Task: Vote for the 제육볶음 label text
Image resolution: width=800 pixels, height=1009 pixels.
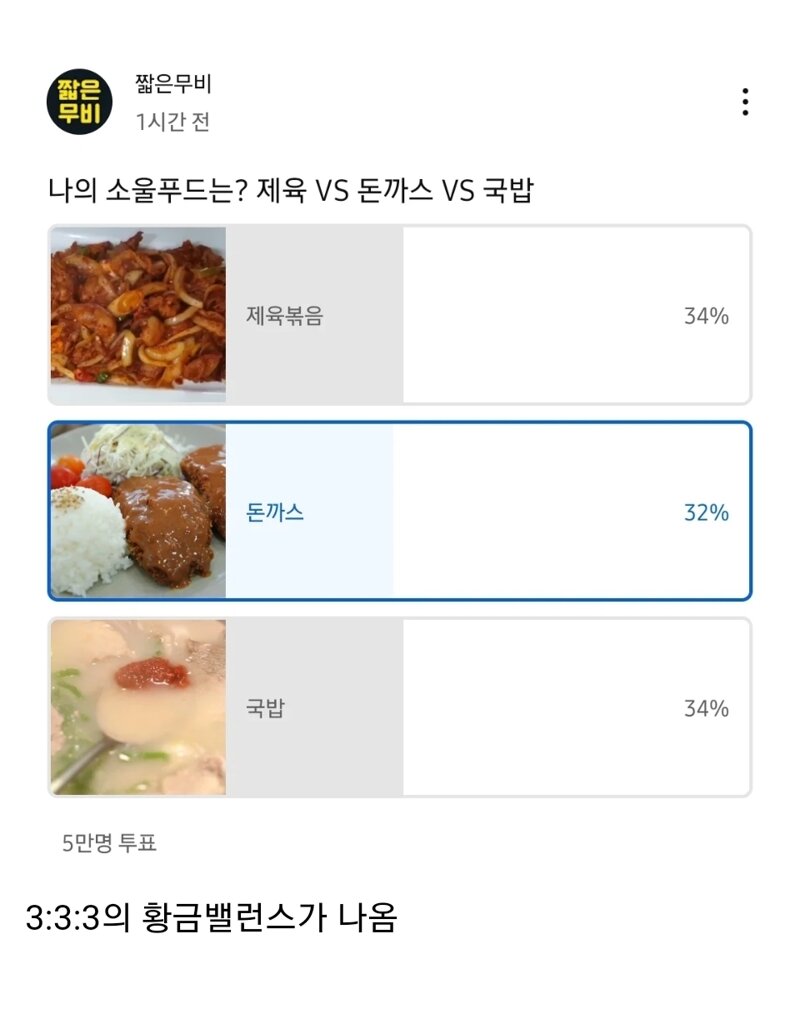Action: tap(285, 316)
